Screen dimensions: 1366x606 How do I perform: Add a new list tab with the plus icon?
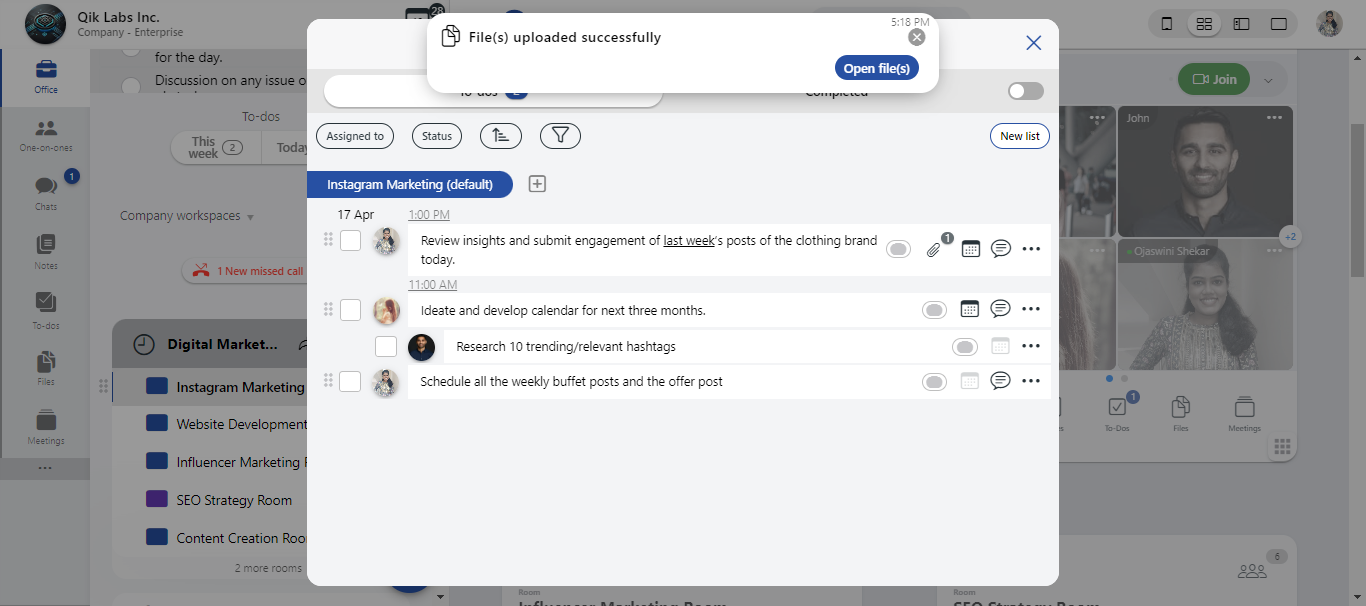pyautogui.click(x=537, y=184)
